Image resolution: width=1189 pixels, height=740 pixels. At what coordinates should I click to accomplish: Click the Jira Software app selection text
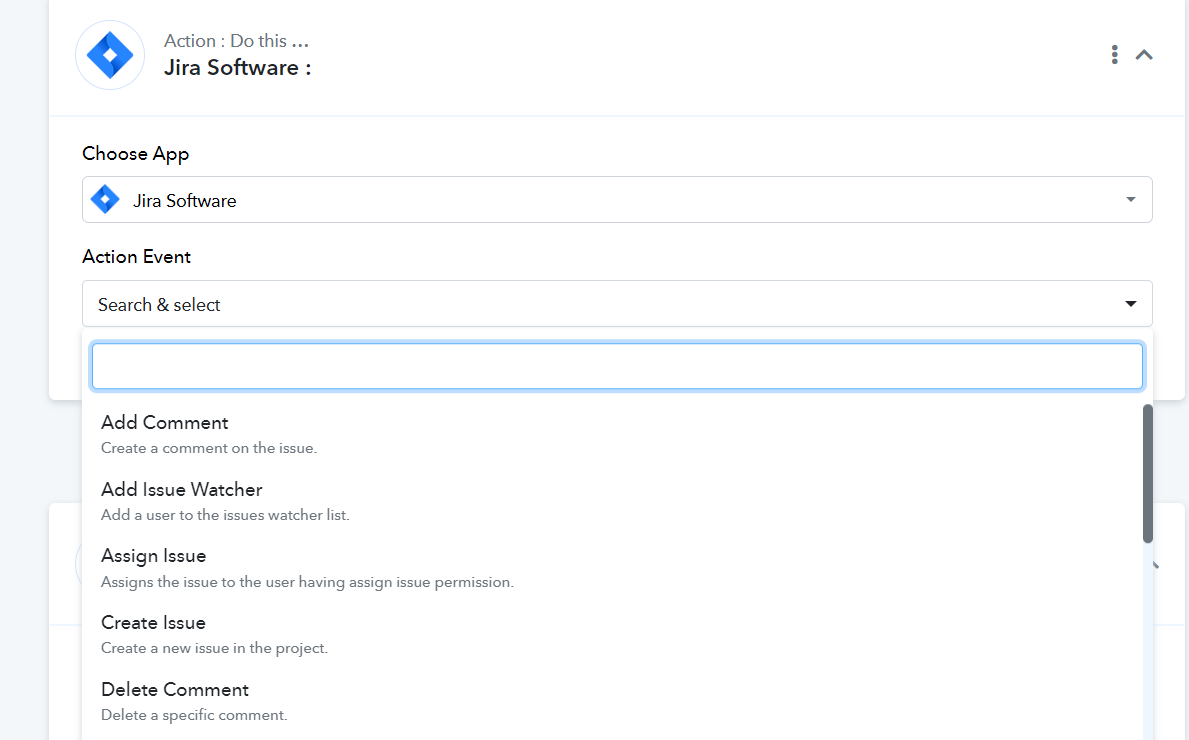coord(184,201)
